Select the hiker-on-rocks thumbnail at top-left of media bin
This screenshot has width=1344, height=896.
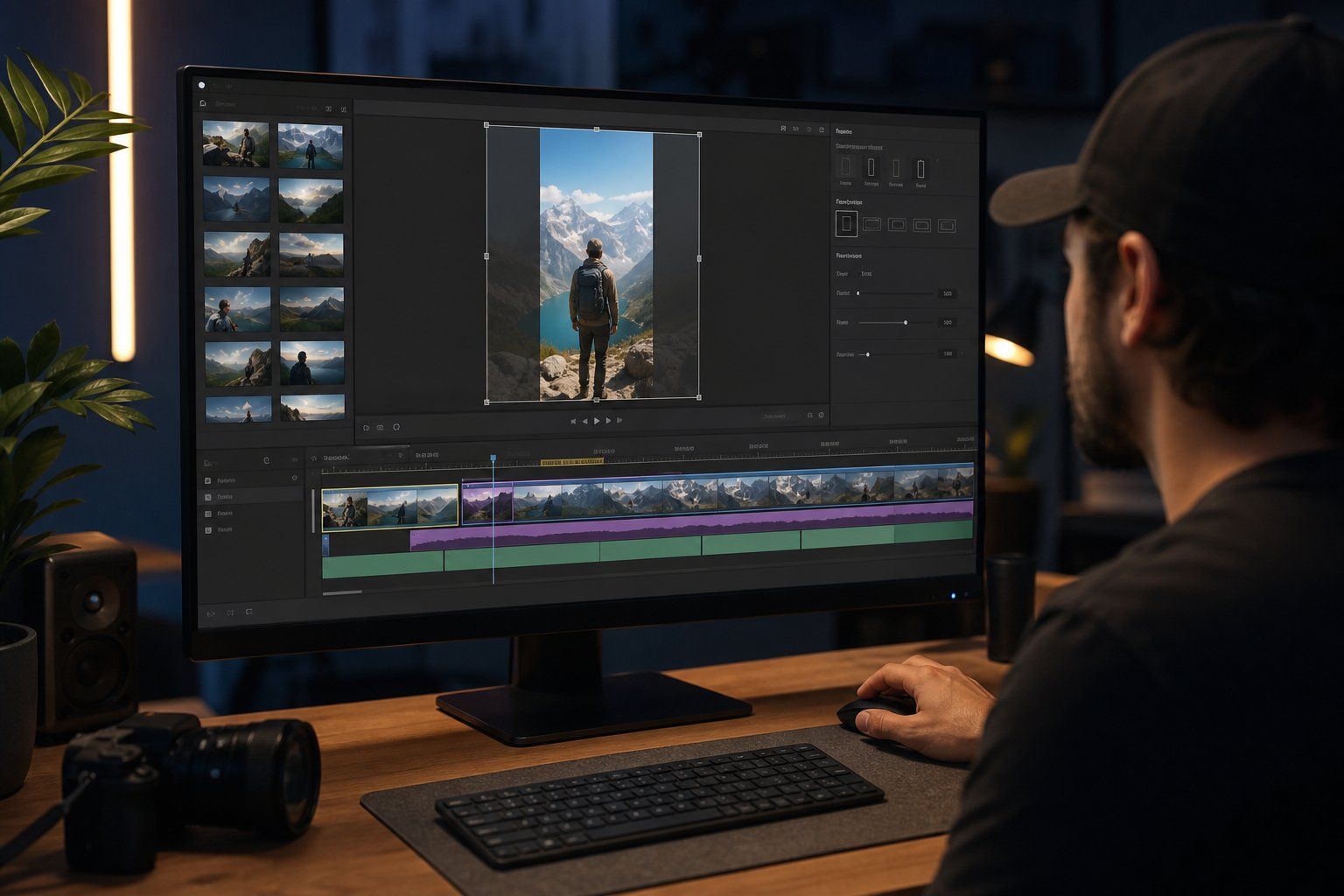pyautogui.click(x=235, y=143)
